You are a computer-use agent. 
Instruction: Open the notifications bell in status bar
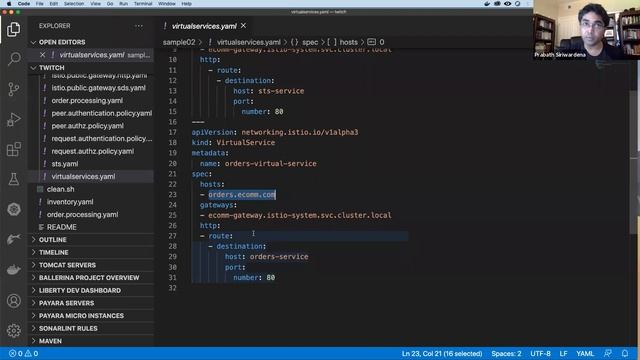click(625, 353)
